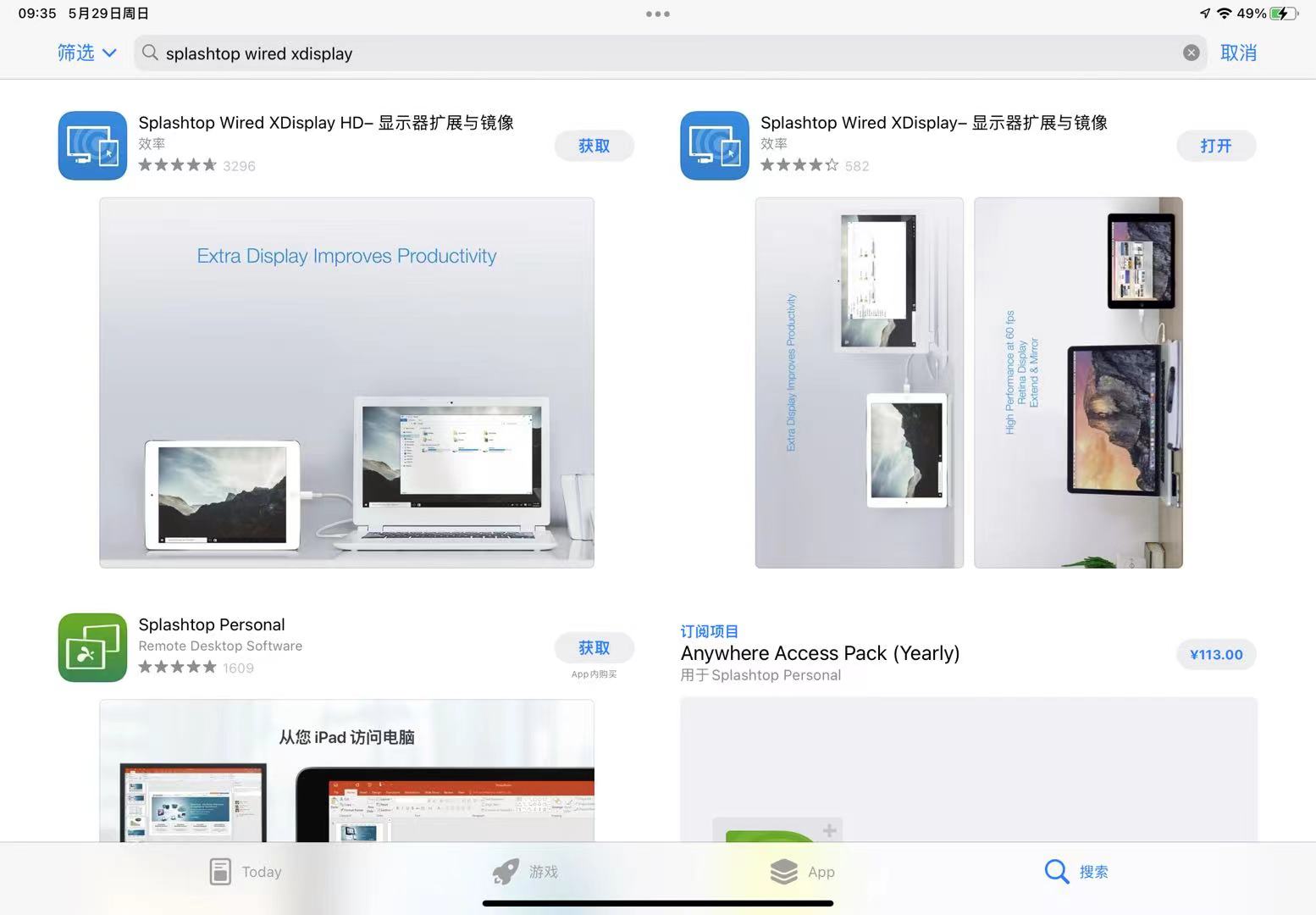Buy Anywhere Access Pack for ¥113.00
Image resolution: width=1316 pixels, height=915 pixels.
(x=1216, y=654)
